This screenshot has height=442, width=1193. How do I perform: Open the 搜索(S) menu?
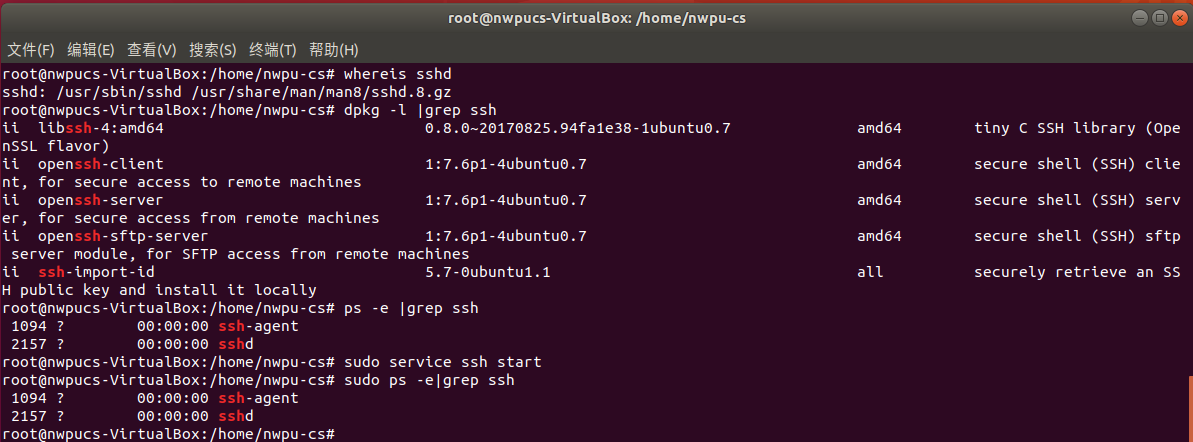click(x=212, y=50)
